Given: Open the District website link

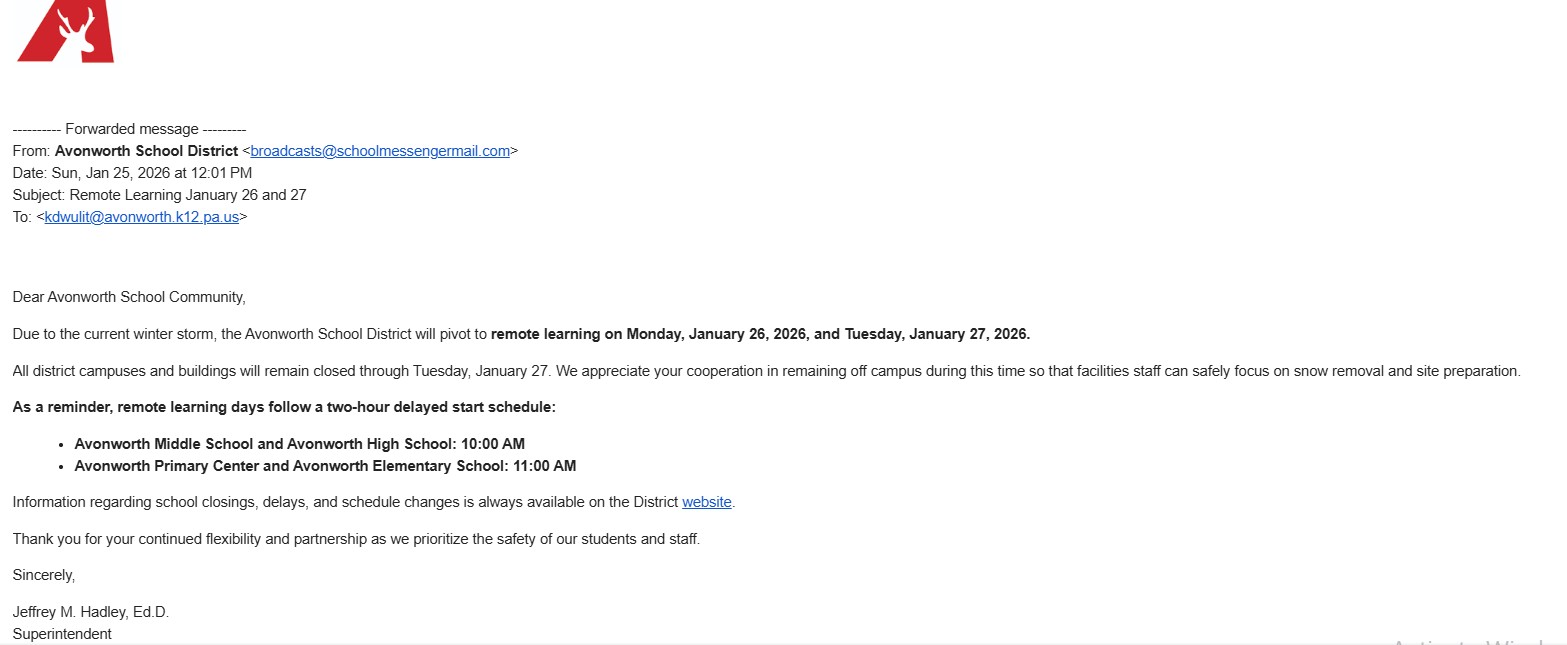Looking at the screenshot, I should [706, 502].
